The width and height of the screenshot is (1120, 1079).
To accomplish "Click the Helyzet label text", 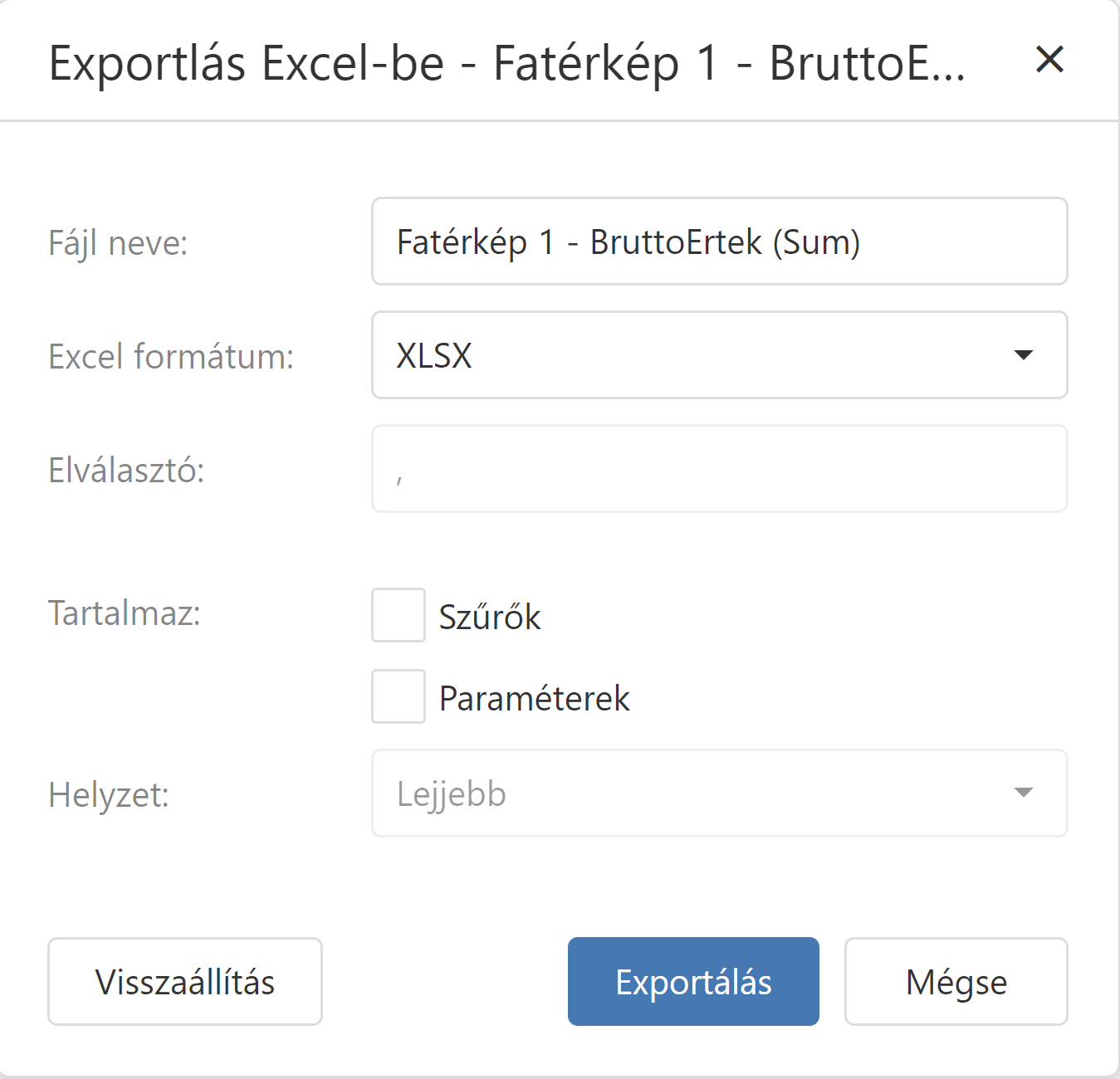I will (109, 795).
